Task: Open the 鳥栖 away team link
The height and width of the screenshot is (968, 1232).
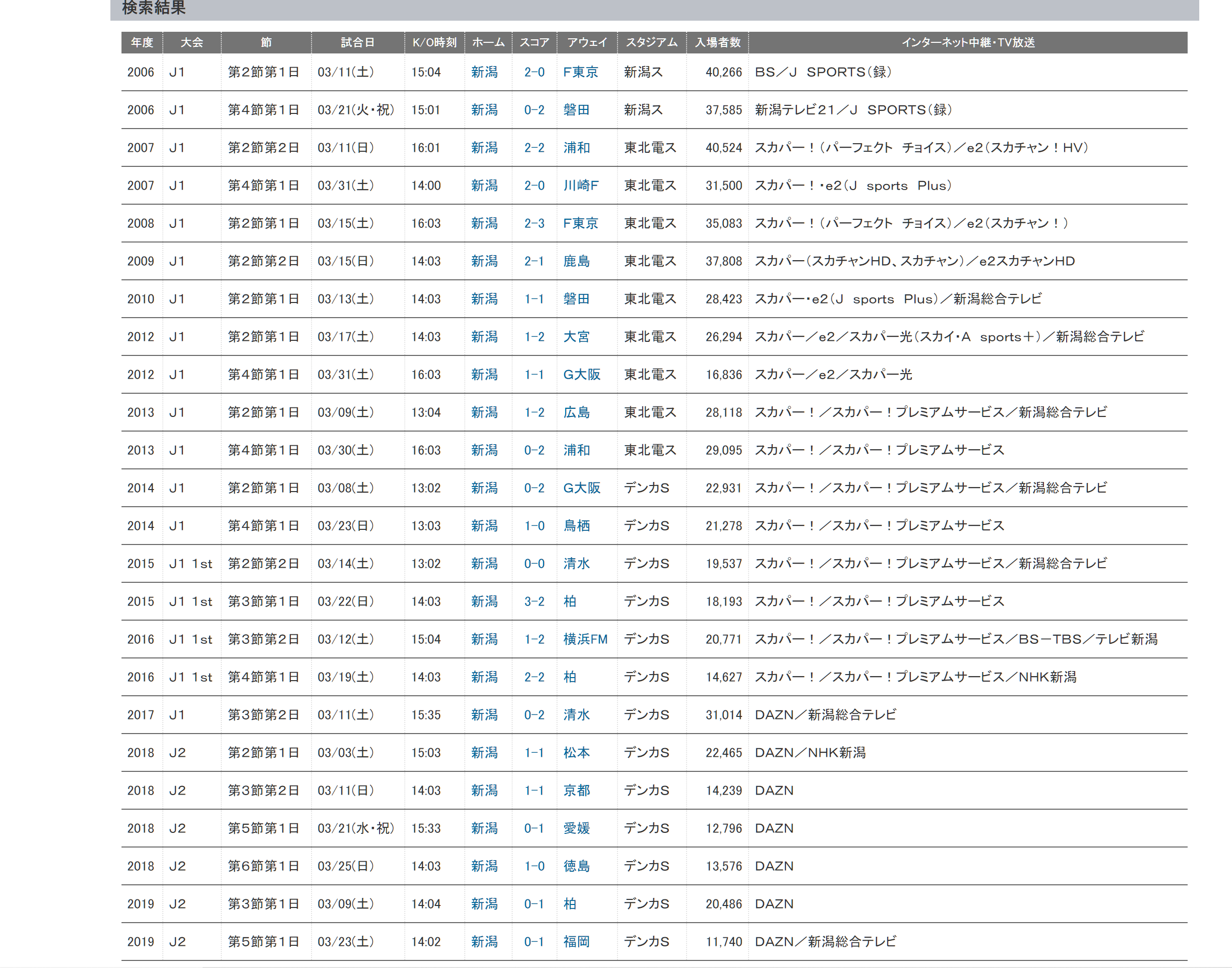Action: [x=576, y=526]
